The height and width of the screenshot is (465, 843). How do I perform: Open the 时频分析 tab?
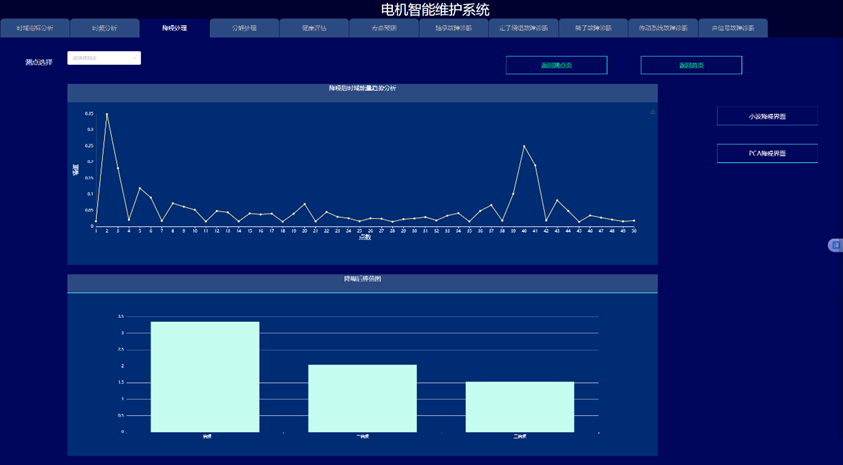tap(105, 28)
